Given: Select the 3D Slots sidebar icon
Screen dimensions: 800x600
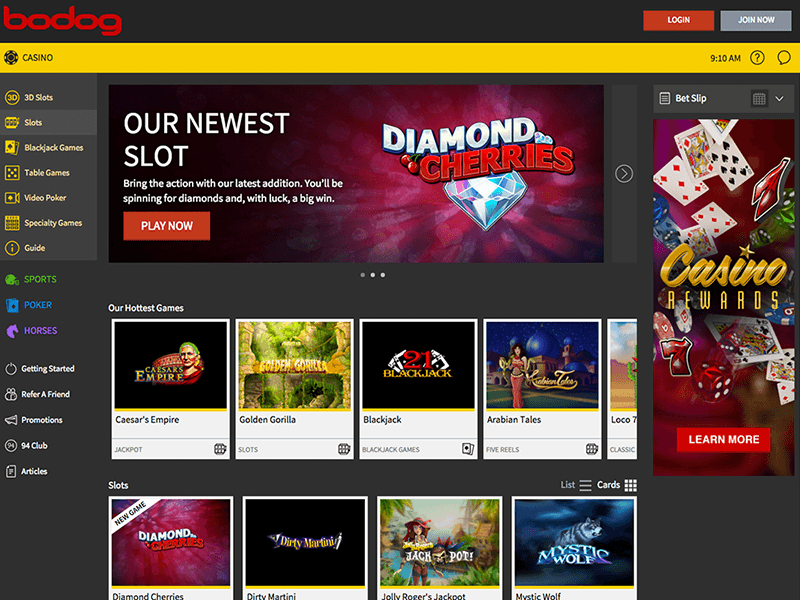Looking at the screenshot, I should (x=12, y=97).
